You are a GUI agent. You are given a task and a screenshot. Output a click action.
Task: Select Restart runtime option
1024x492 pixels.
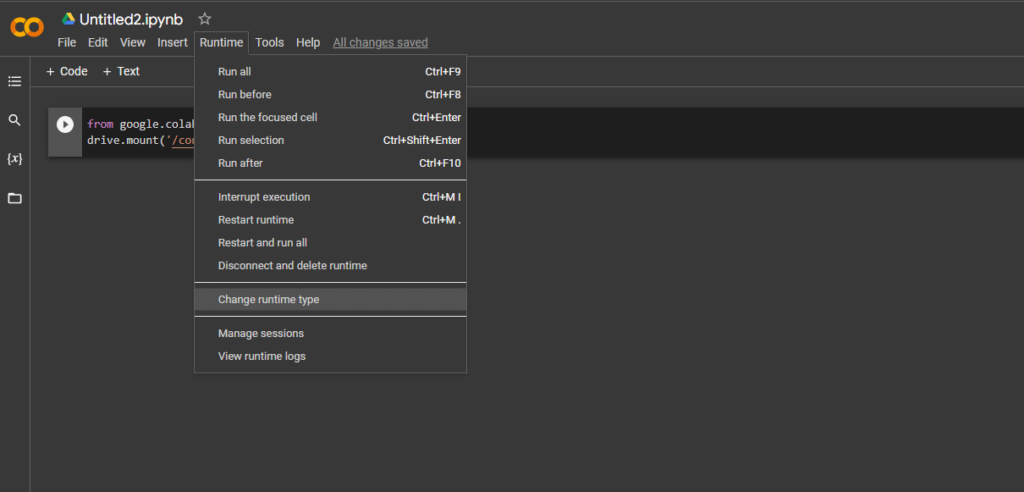tap(256, 220)
